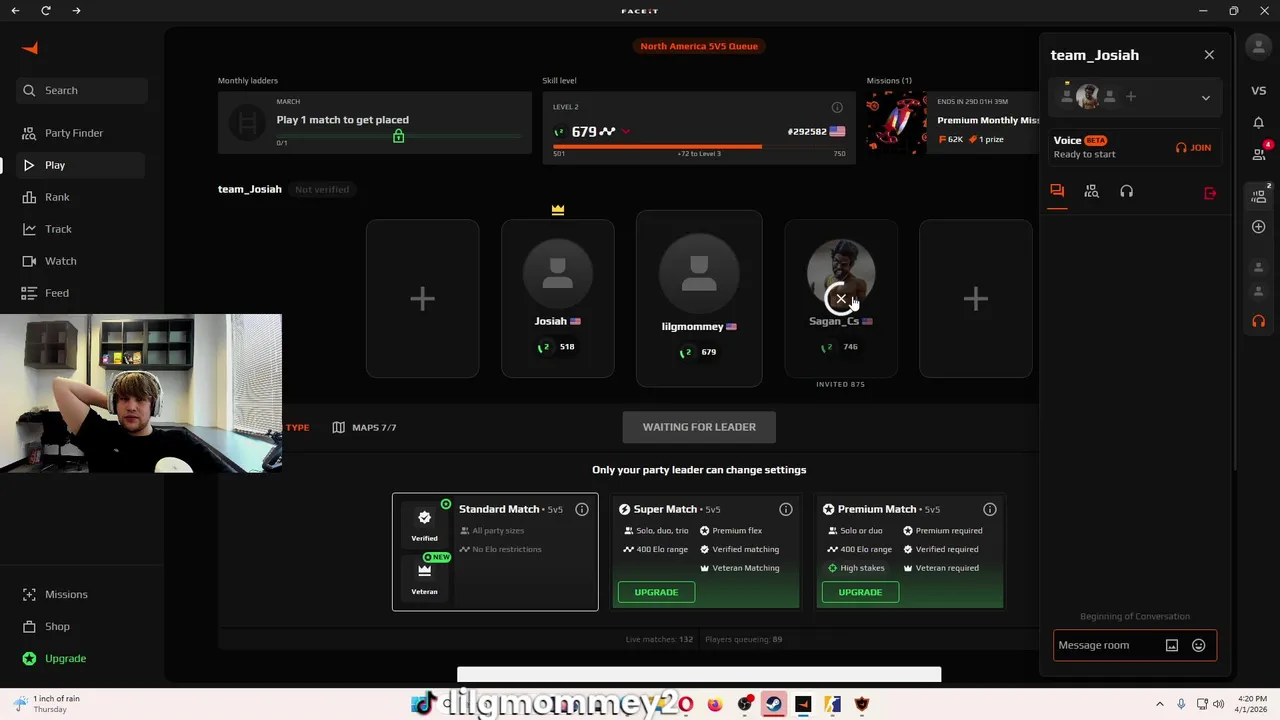Click UPGRADE under Super Match

pyautogui.click(x=656, y=592)
